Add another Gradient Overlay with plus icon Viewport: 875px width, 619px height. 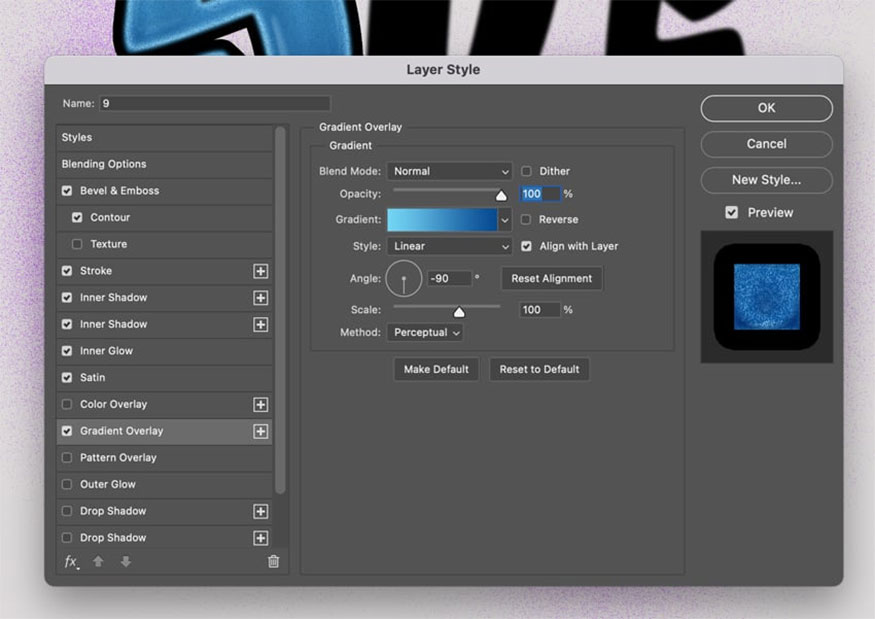pyautogui.click(x=260, y=431)
